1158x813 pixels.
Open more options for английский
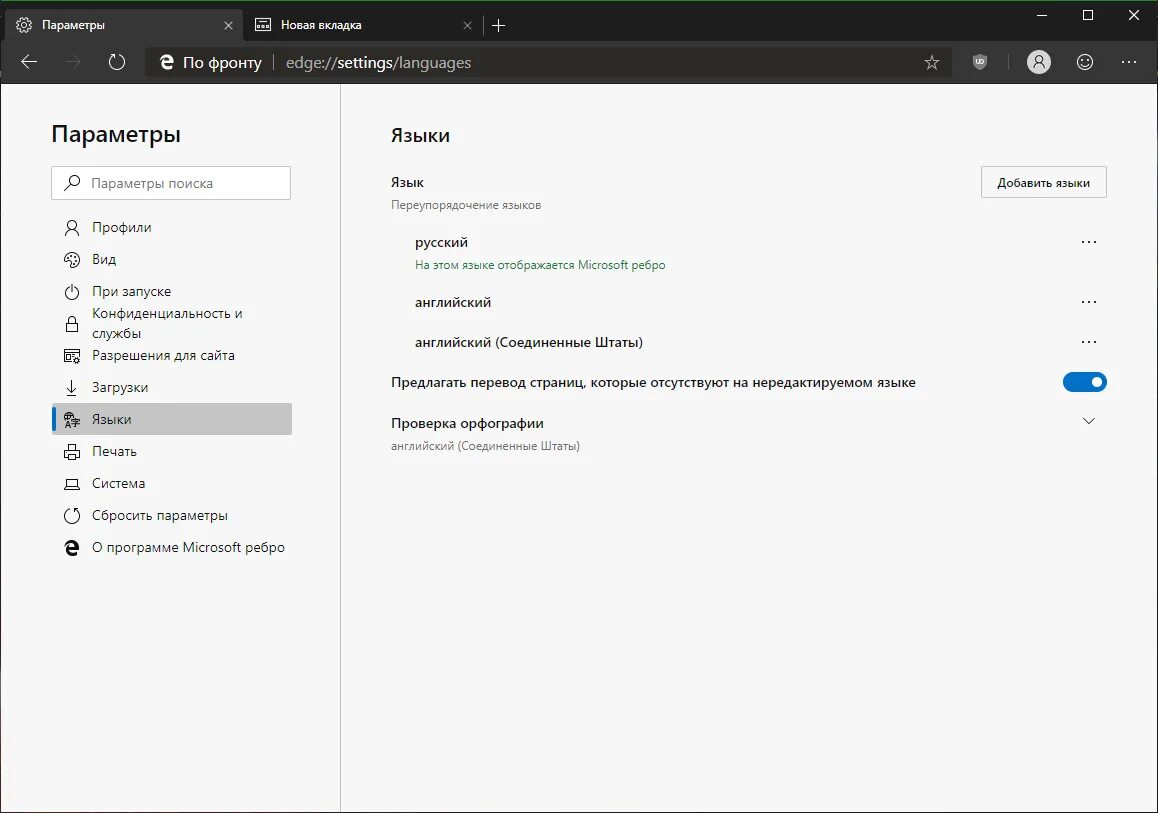(1088, 302)
